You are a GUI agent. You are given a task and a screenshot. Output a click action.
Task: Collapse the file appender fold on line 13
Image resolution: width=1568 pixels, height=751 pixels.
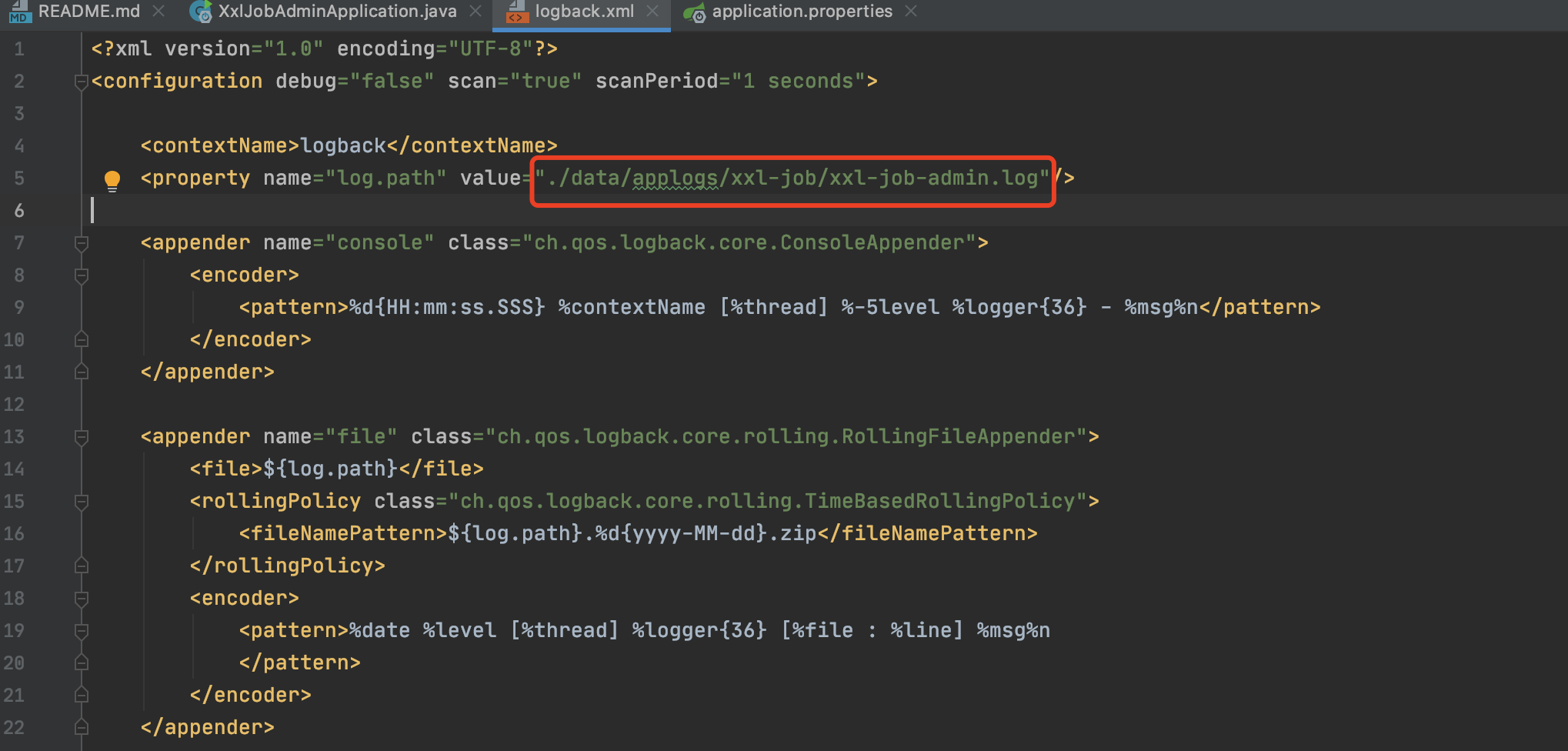(x=82, y=437)
